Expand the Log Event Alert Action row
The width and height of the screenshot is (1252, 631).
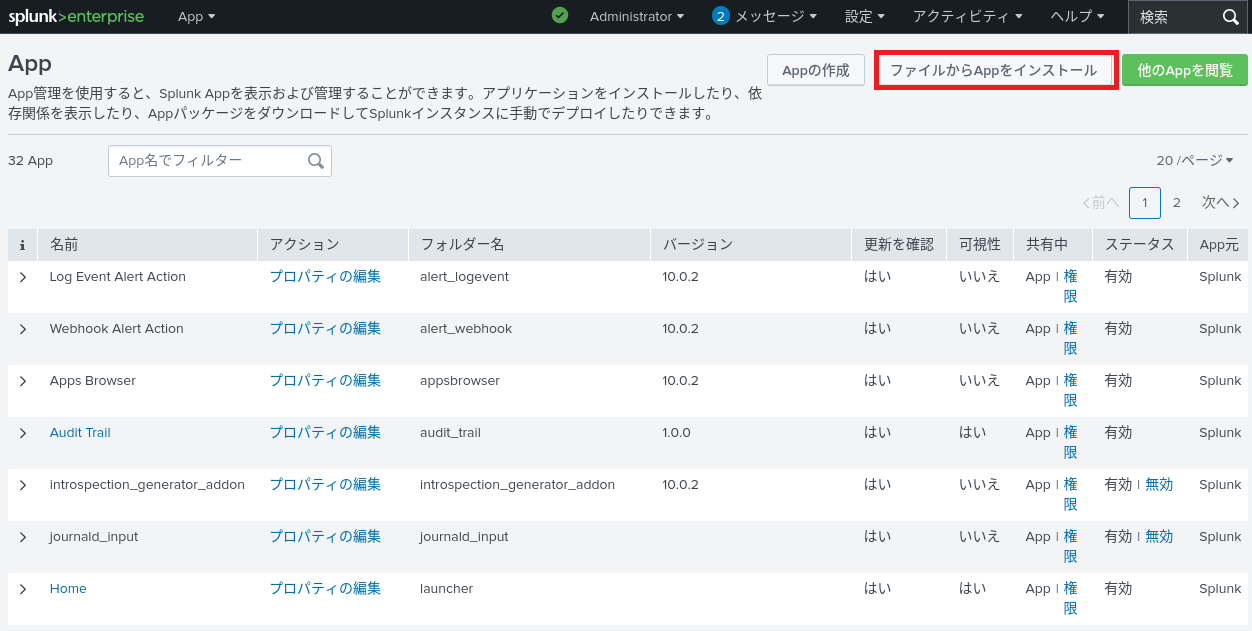23,277
